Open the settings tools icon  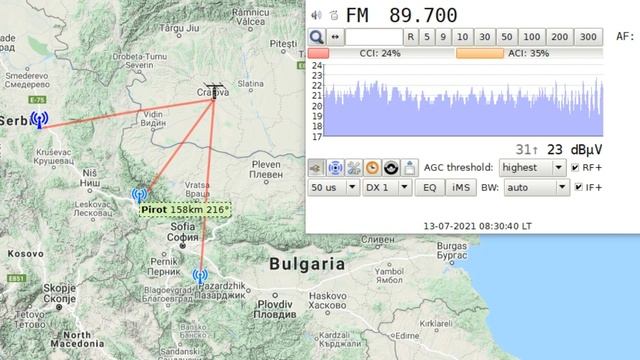354,168
